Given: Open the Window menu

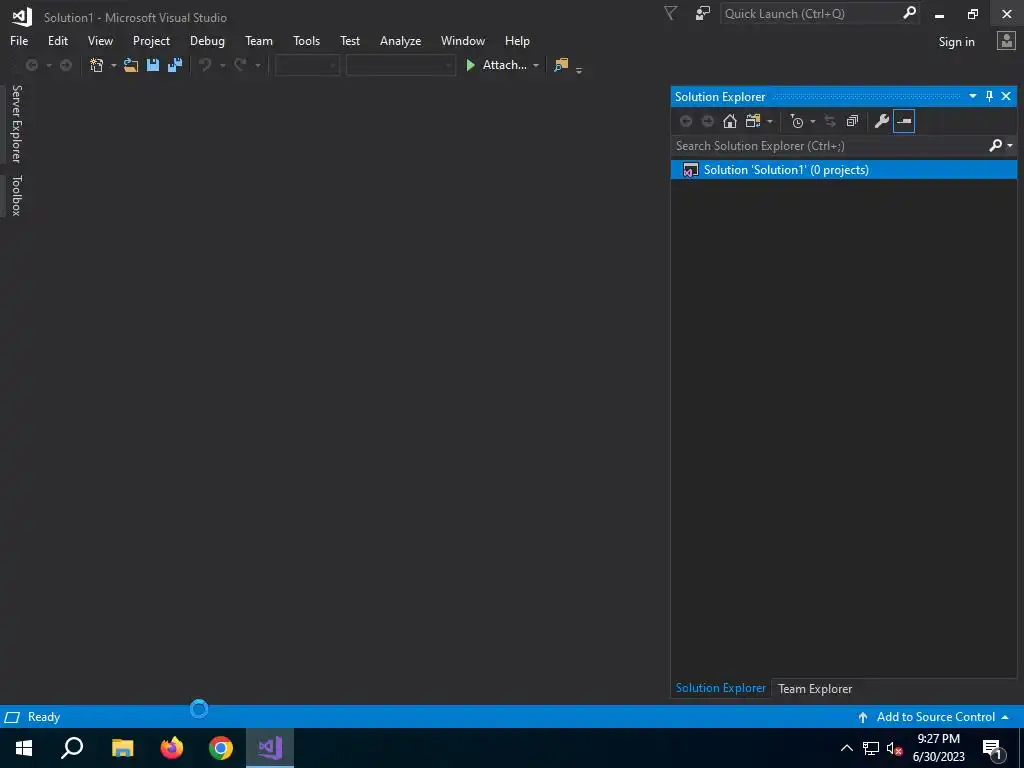Looking at the screenshot, I should click(x=463, y=40).
